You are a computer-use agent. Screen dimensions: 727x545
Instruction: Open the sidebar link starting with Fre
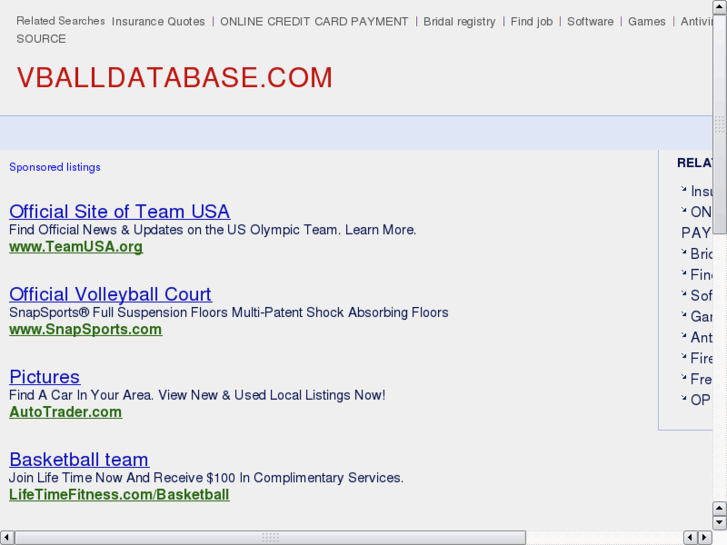pyautogui.click(x=701, y=379)
